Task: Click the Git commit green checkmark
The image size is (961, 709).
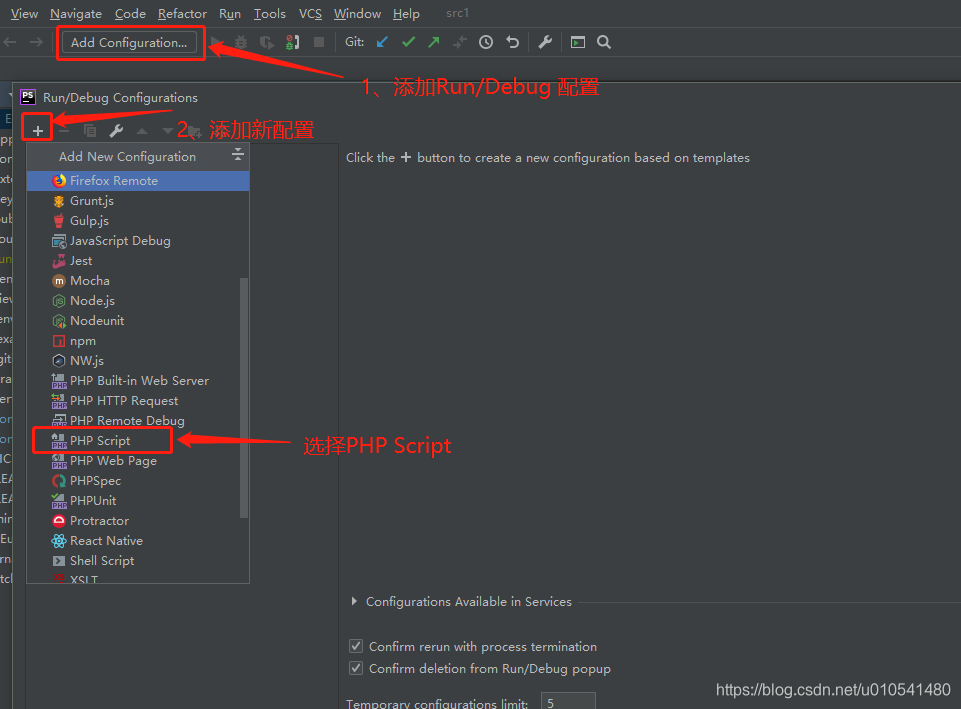Action: pos(408,42)
